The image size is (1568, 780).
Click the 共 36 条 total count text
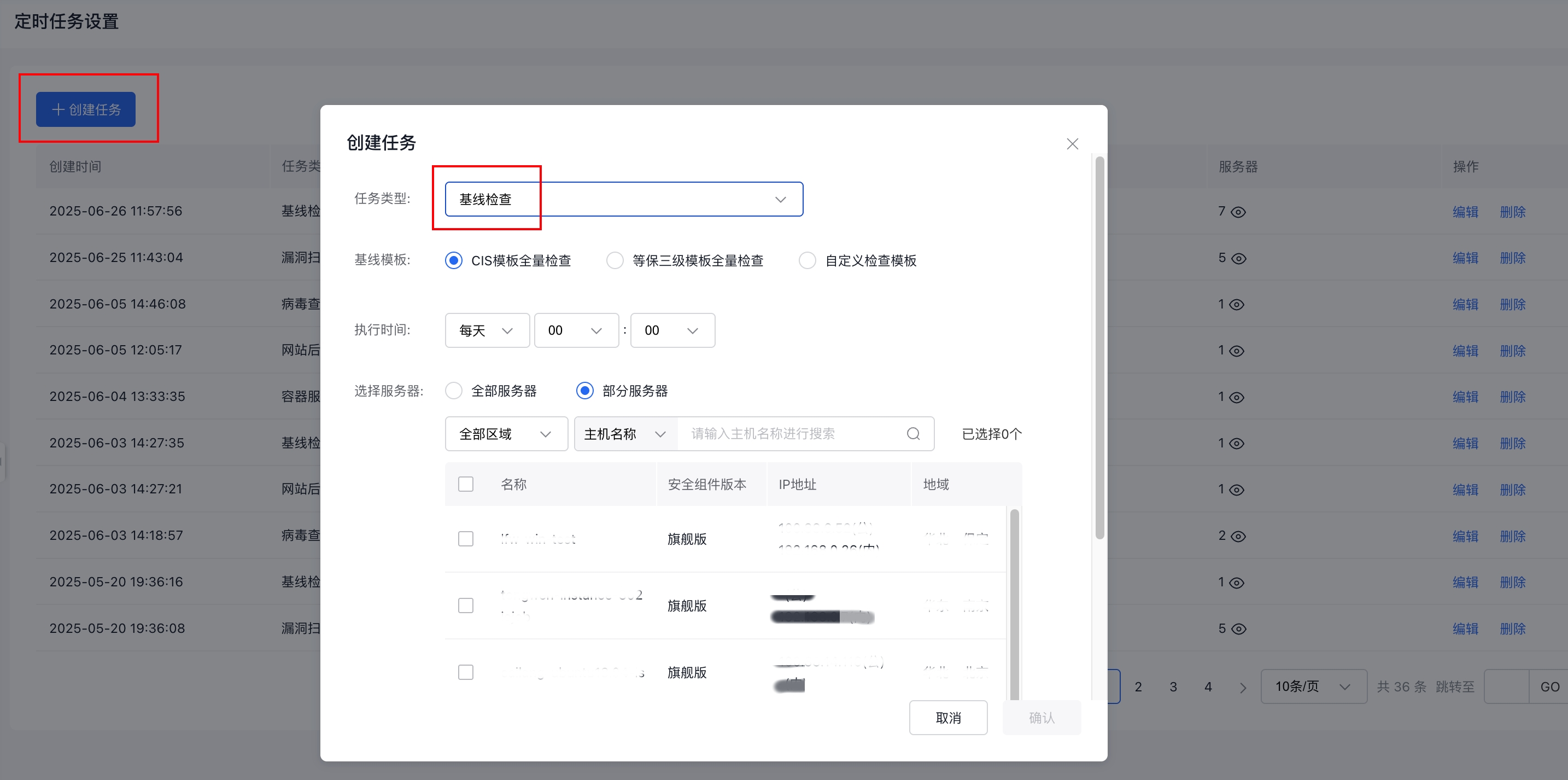(1401, 687)
